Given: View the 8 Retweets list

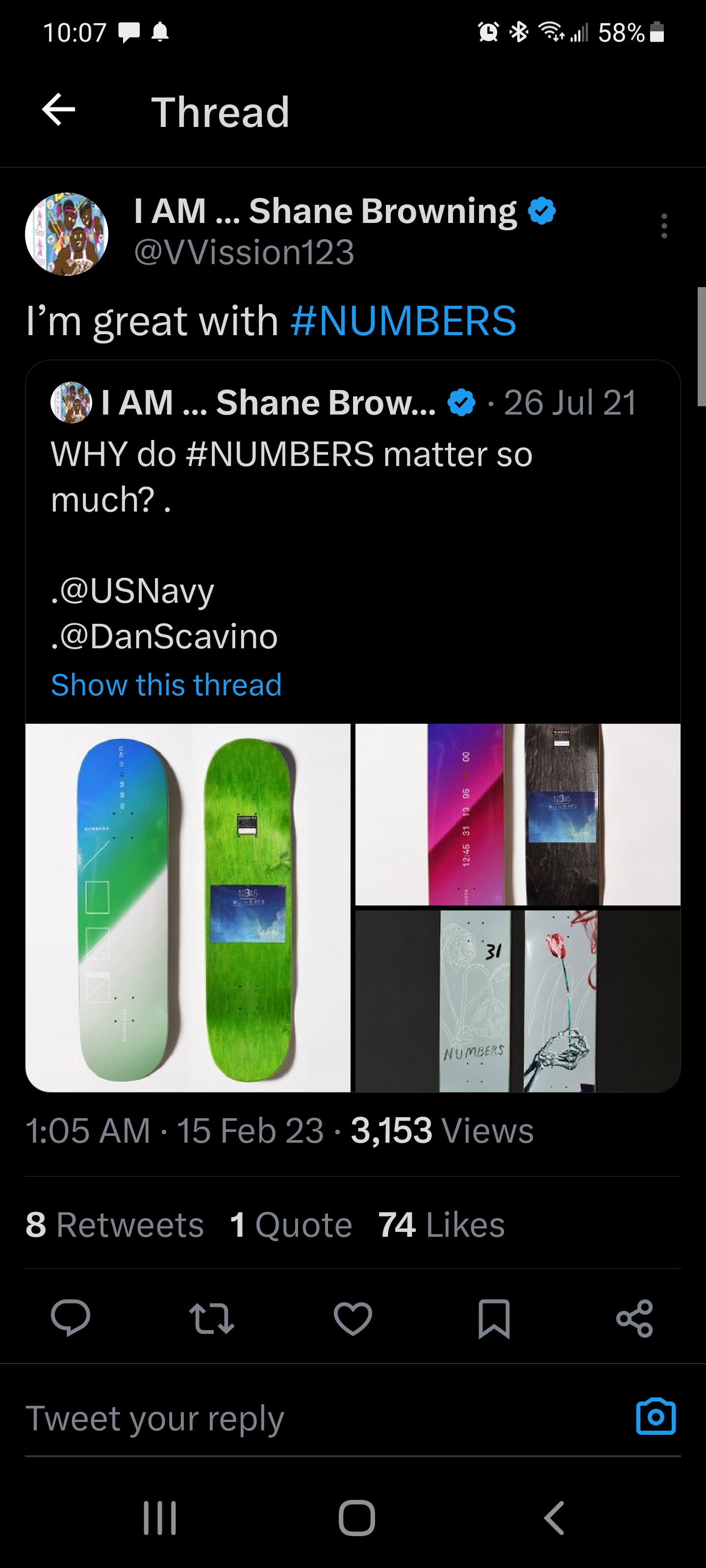Looking at the screenshot, I should pyautogui.click(x=115, y=1225).
